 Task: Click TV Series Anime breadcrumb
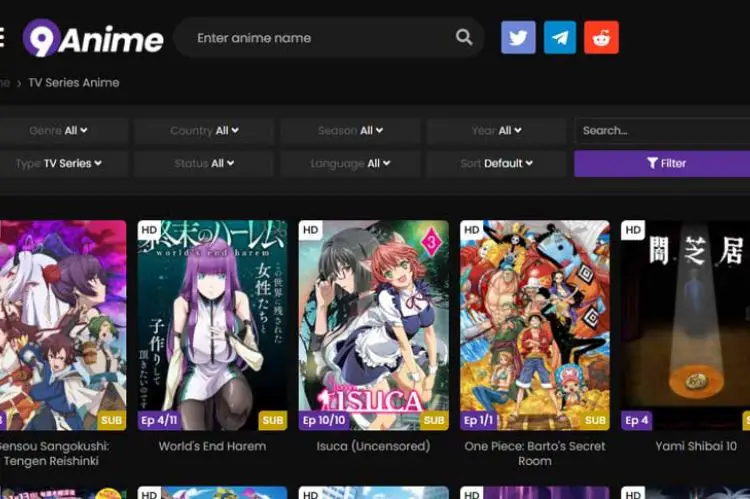[x=74, y=83]
